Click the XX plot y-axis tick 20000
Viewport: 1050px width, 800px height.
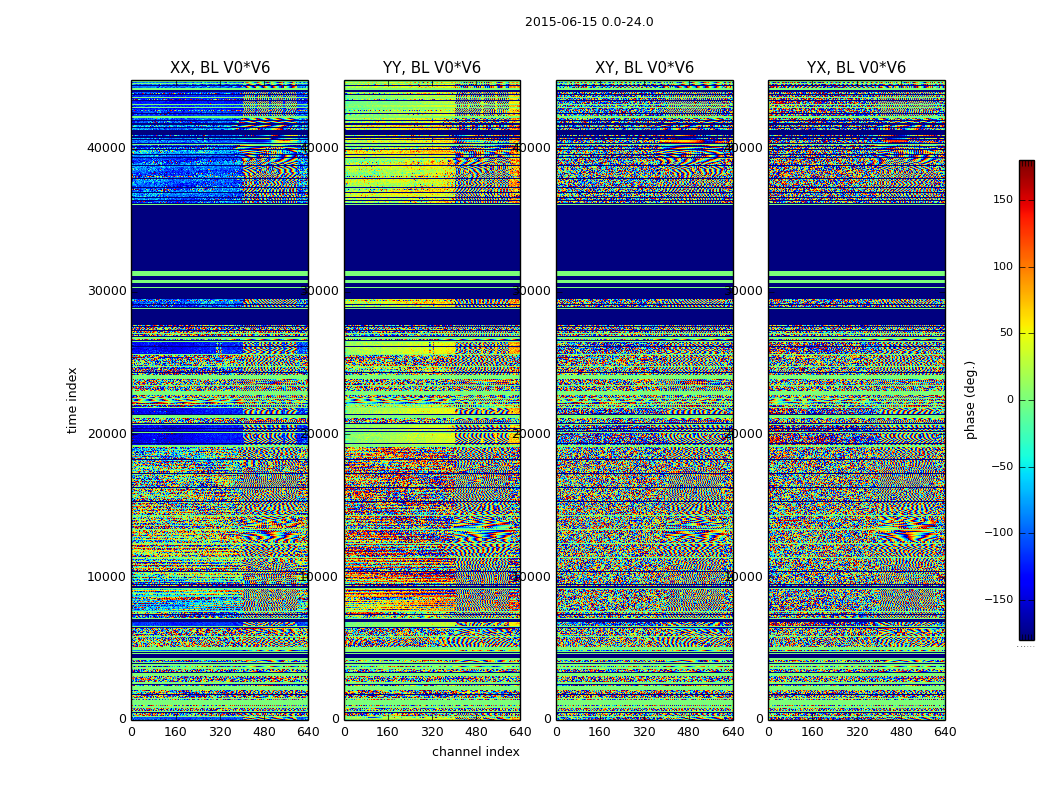tap(106, 434)
